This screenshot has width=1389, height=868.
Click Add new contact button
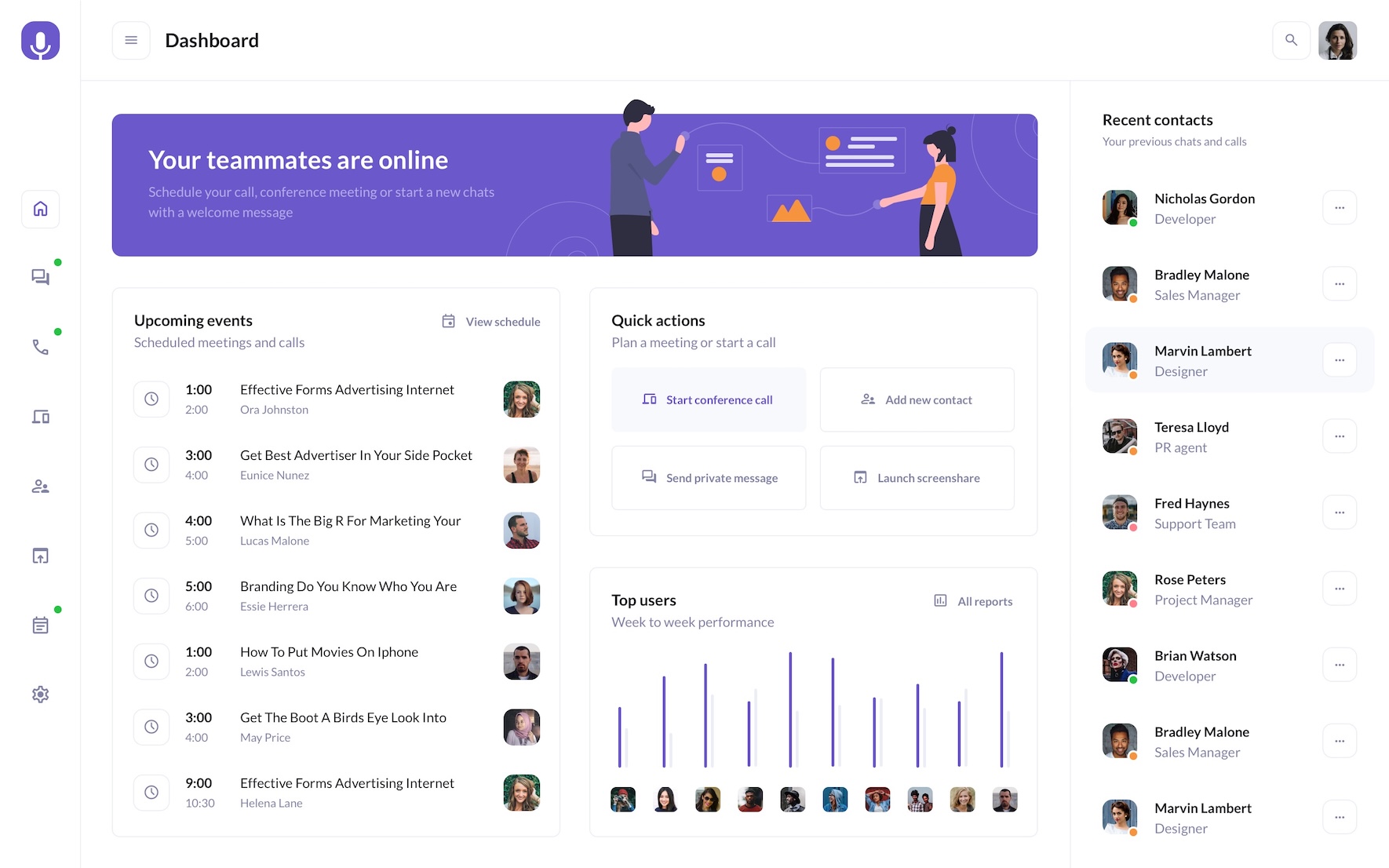917,399
